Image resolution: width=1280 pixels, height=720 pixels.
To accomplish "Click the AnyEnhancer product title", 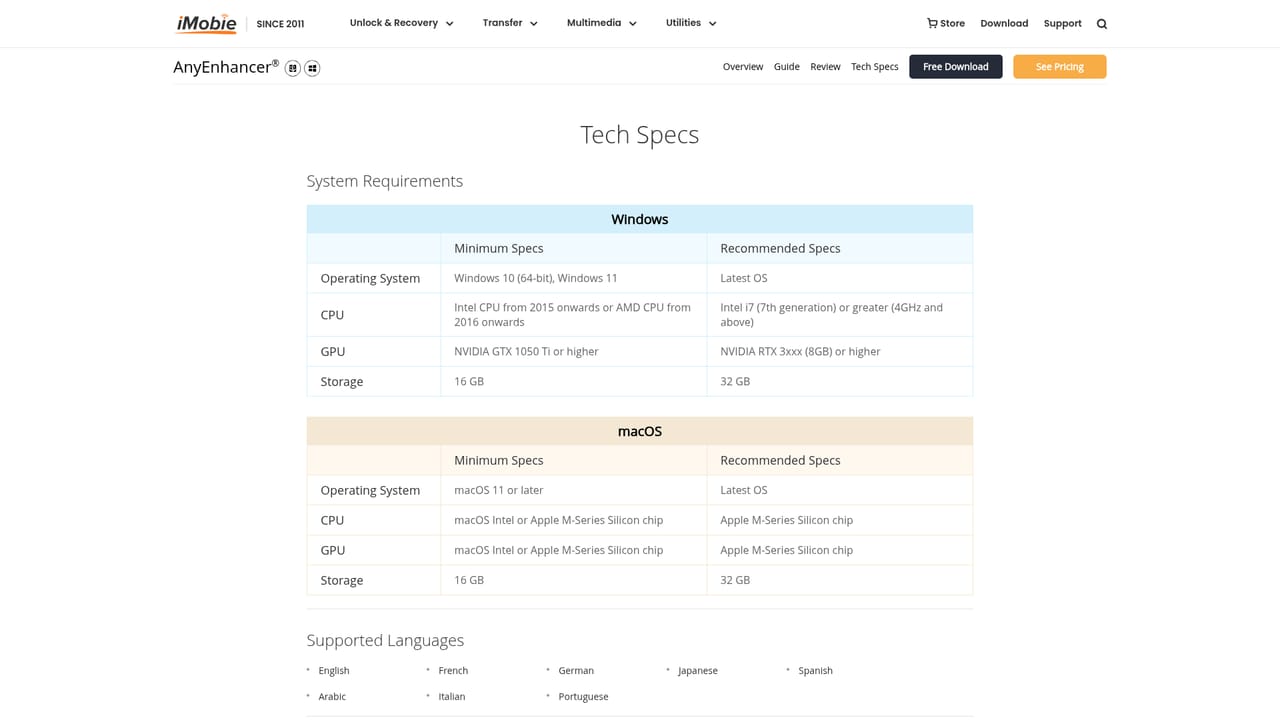I will [226, 67].
